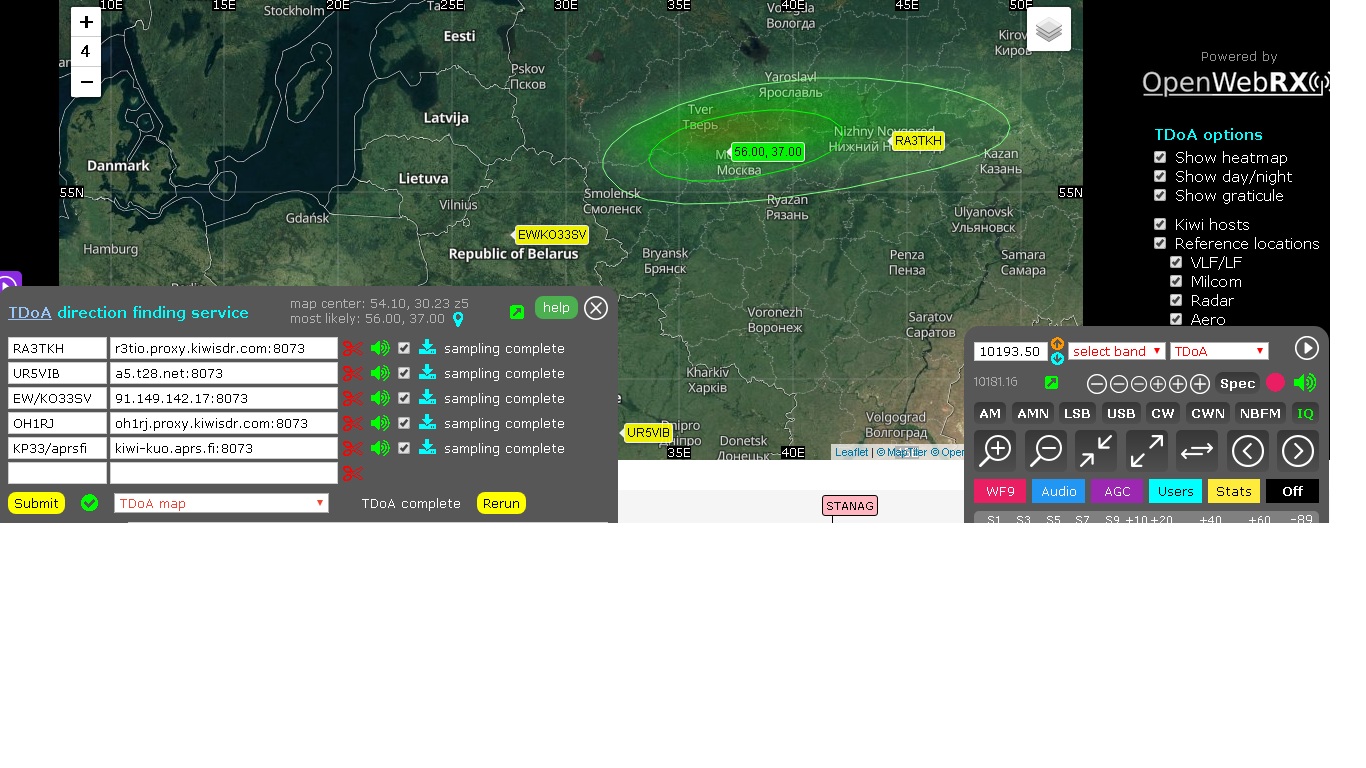Toggle the Spec spectrum button

[x=1237, y=383]
